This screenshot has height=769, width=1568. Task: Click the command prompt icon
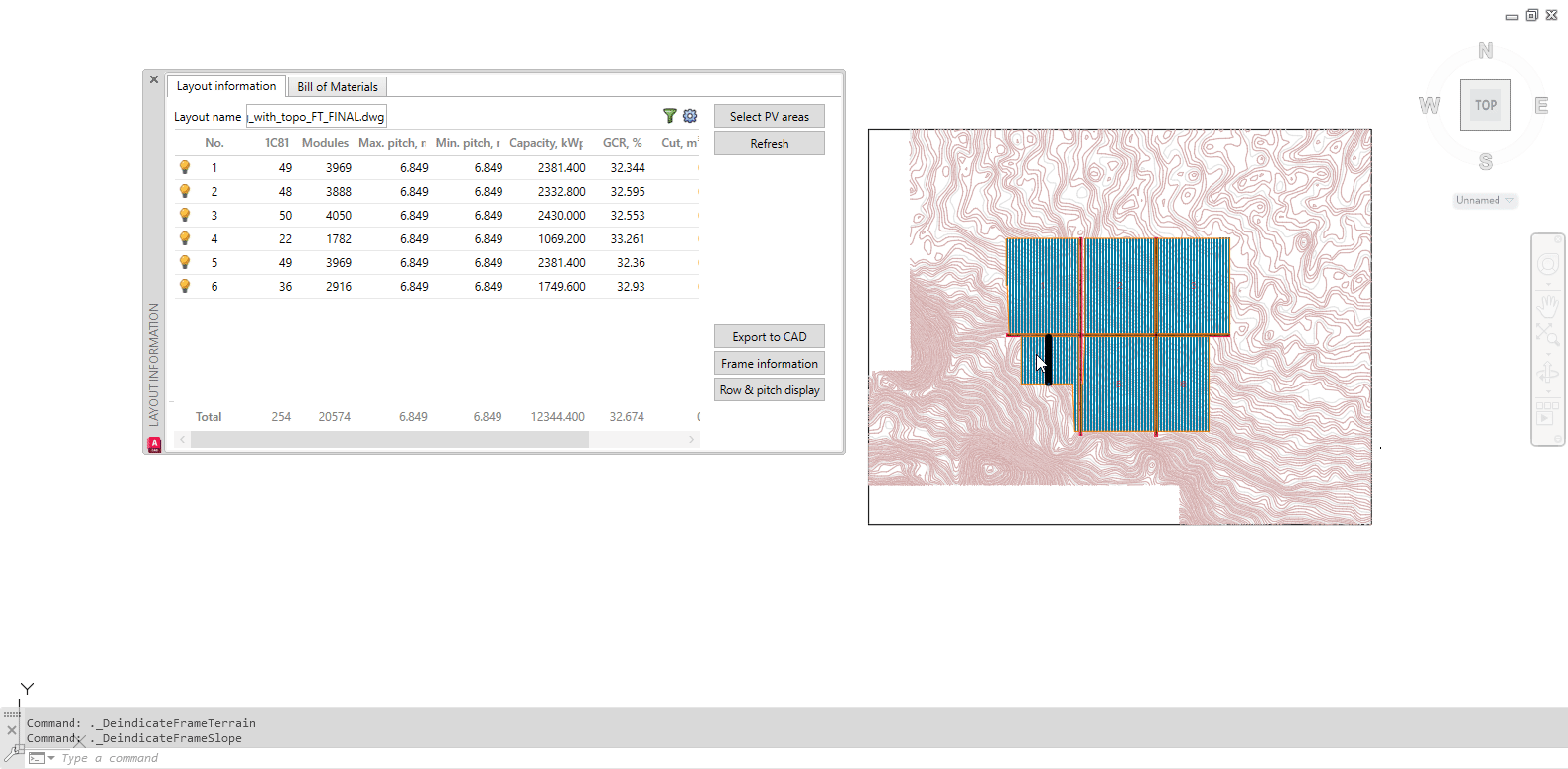coord(37,758)
